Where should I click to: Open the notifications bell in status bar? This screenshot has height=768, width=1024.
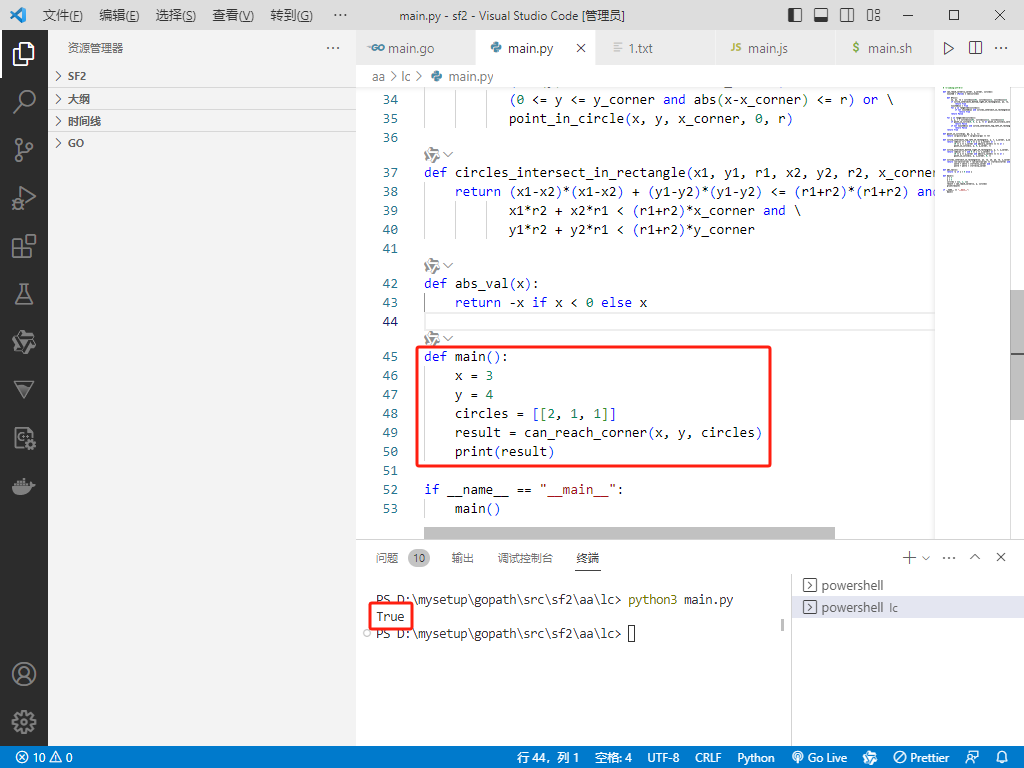point(1002,758)
